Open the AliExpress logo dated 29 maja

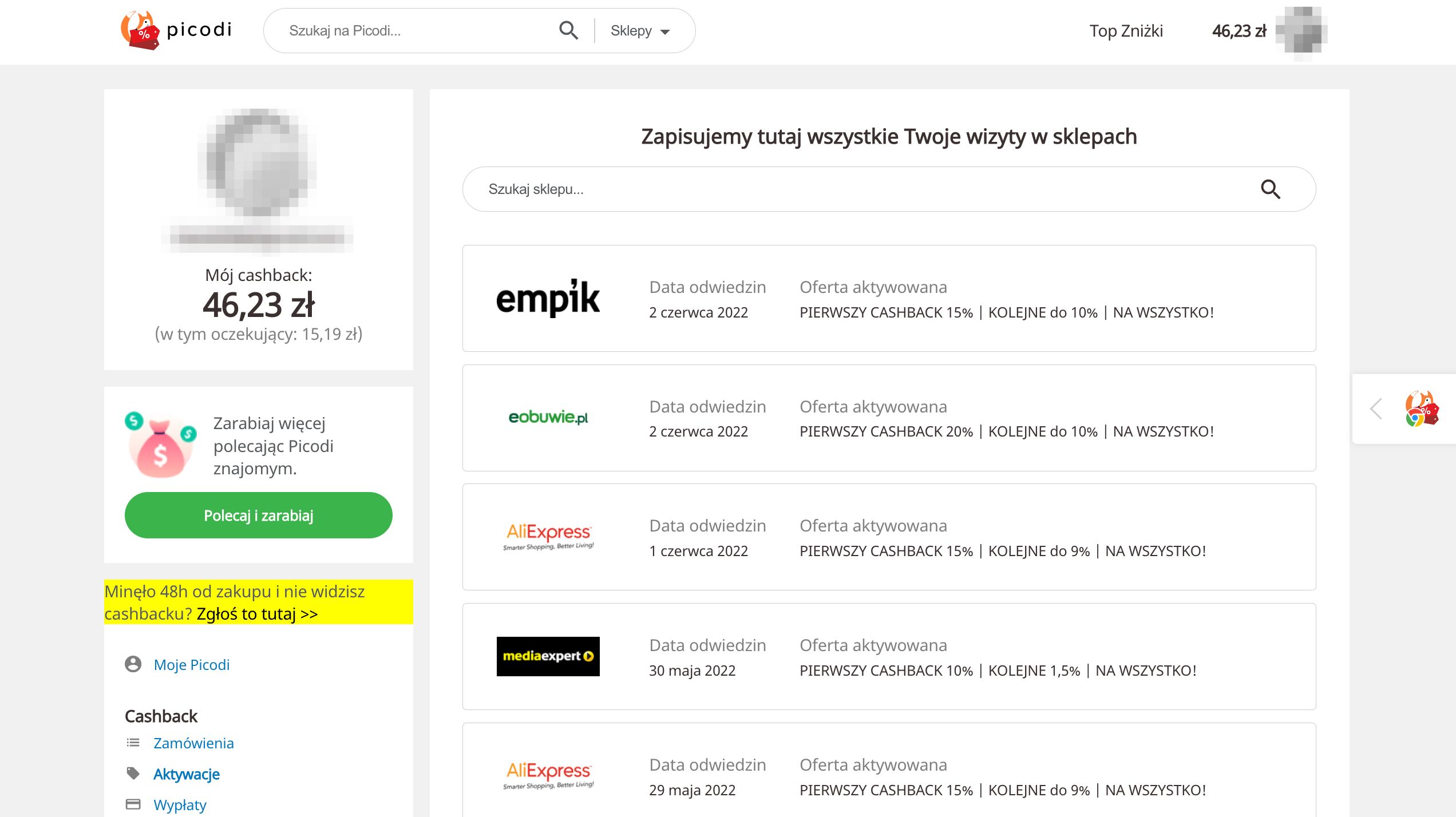[548, 776]
